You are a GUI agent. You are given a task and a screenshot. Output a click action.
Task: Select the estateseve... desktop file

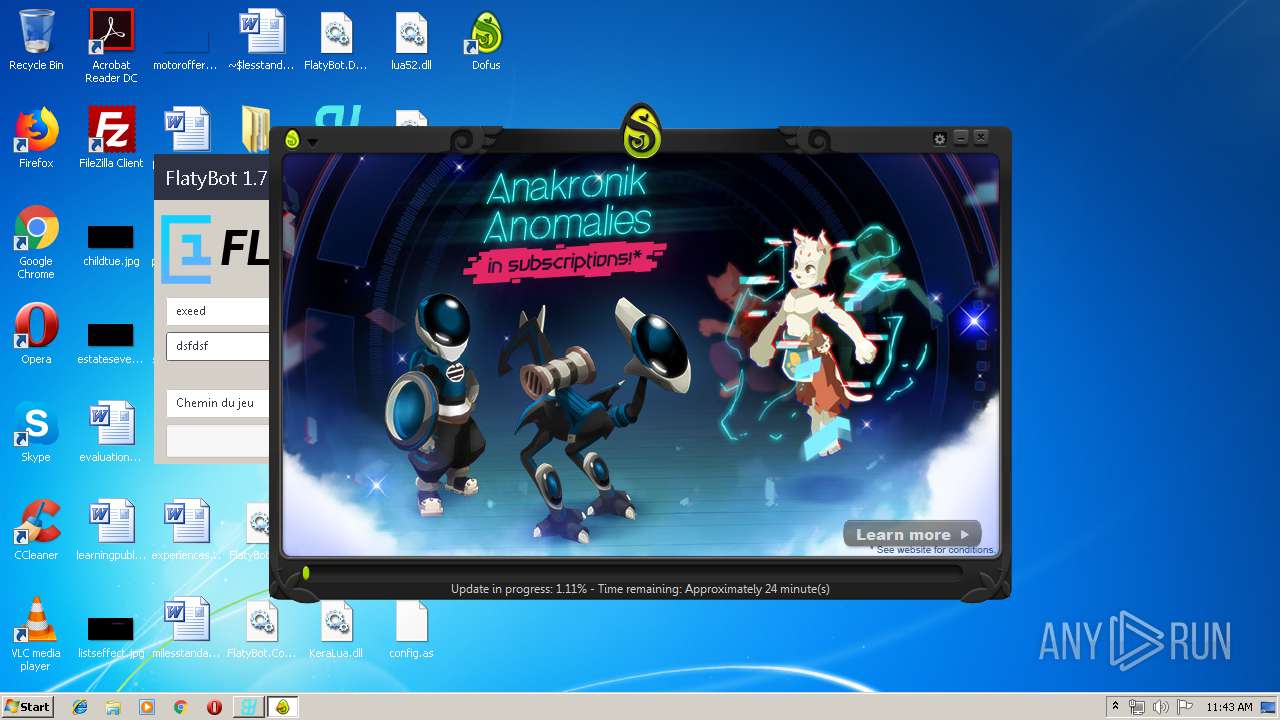pos(111,343)
